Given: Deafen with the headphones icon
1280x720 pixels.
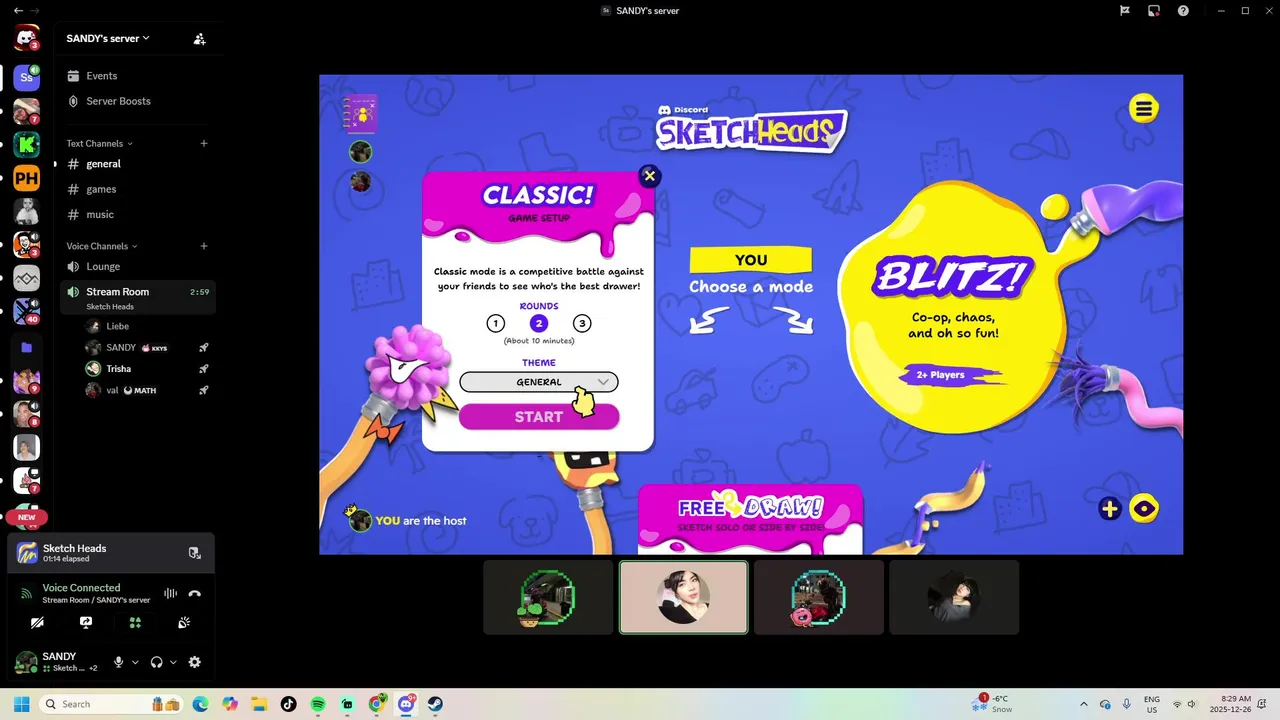Looking at the screenshot, I should 156,662.
